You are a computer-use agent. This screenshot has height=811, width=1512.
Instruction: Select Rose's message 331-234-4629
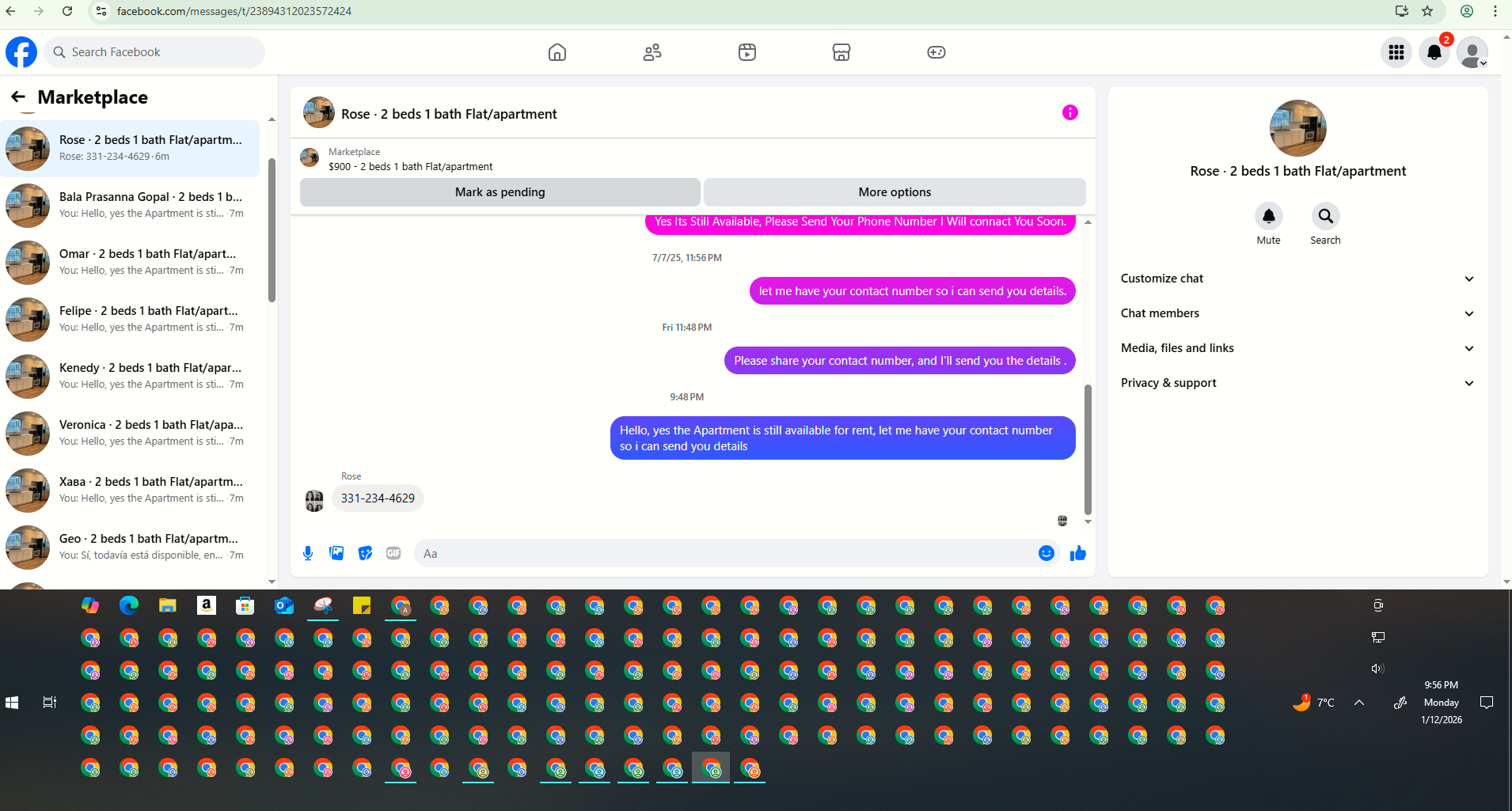378,498
